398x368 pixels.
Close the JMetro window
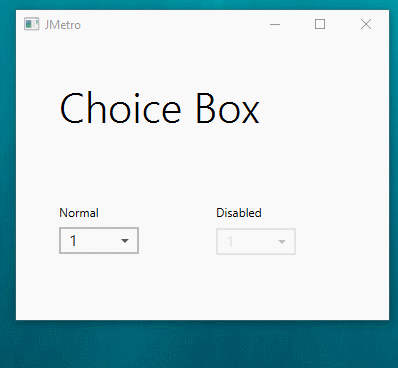[x=366, y=24]
